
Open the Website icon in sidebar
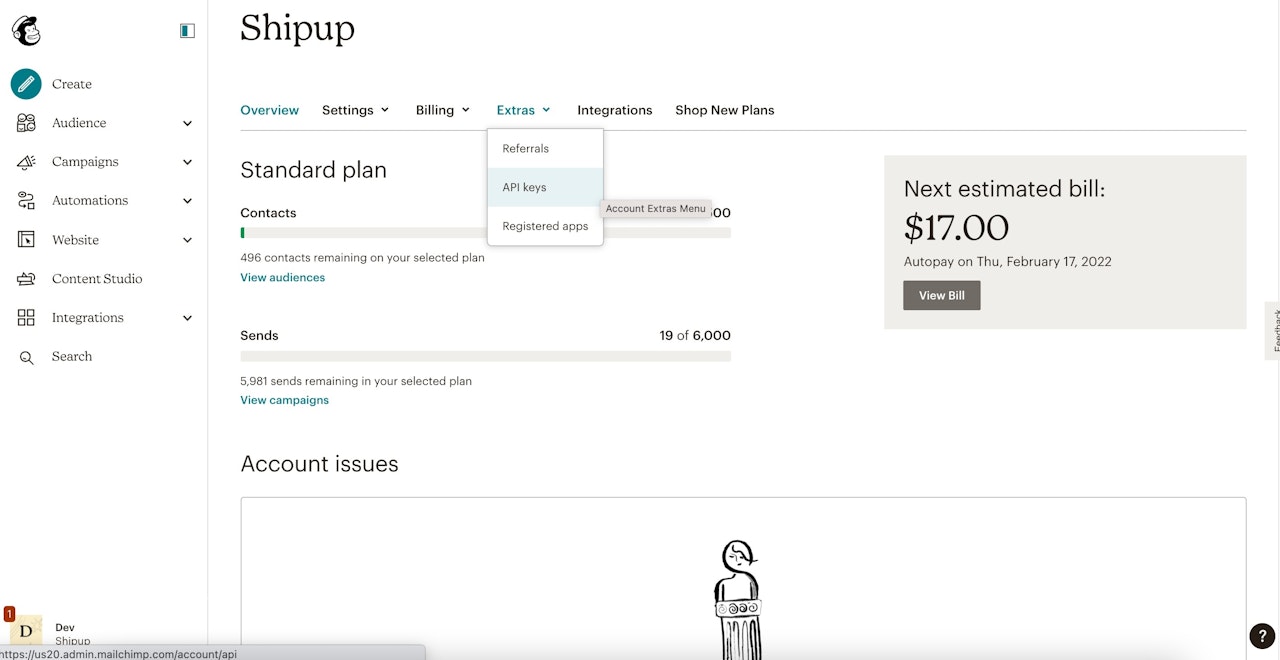[26, 240]
